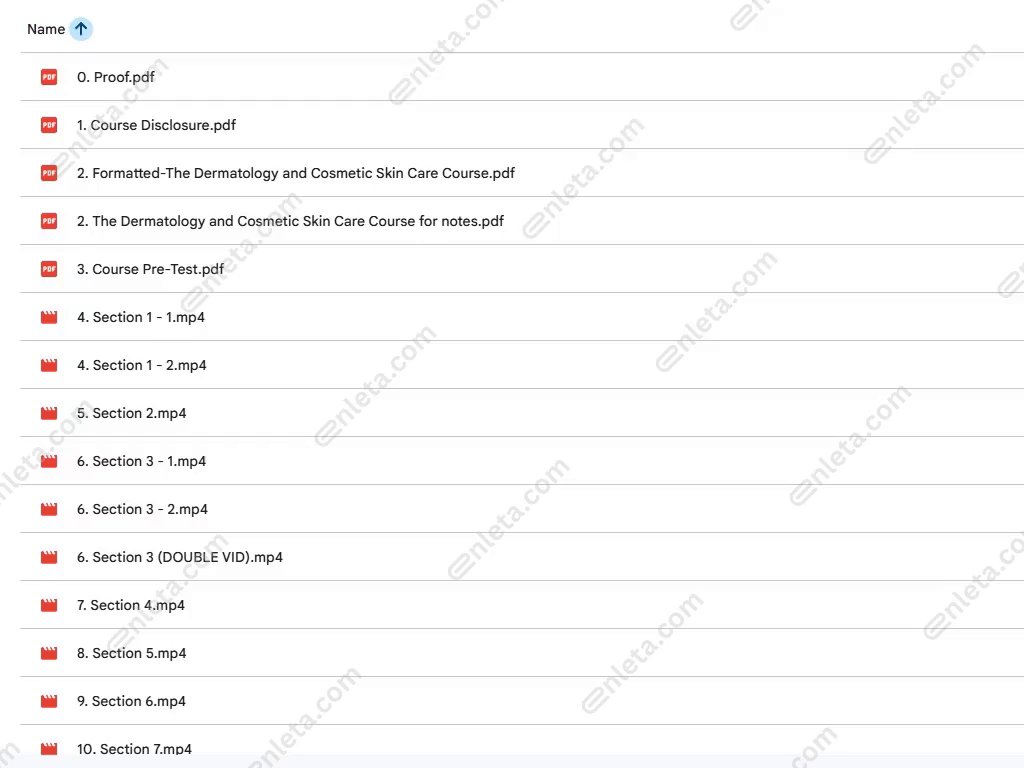Click the PDF icon for Course Disclosure
The image size is (1024, 768).
[x=49, y=125]
